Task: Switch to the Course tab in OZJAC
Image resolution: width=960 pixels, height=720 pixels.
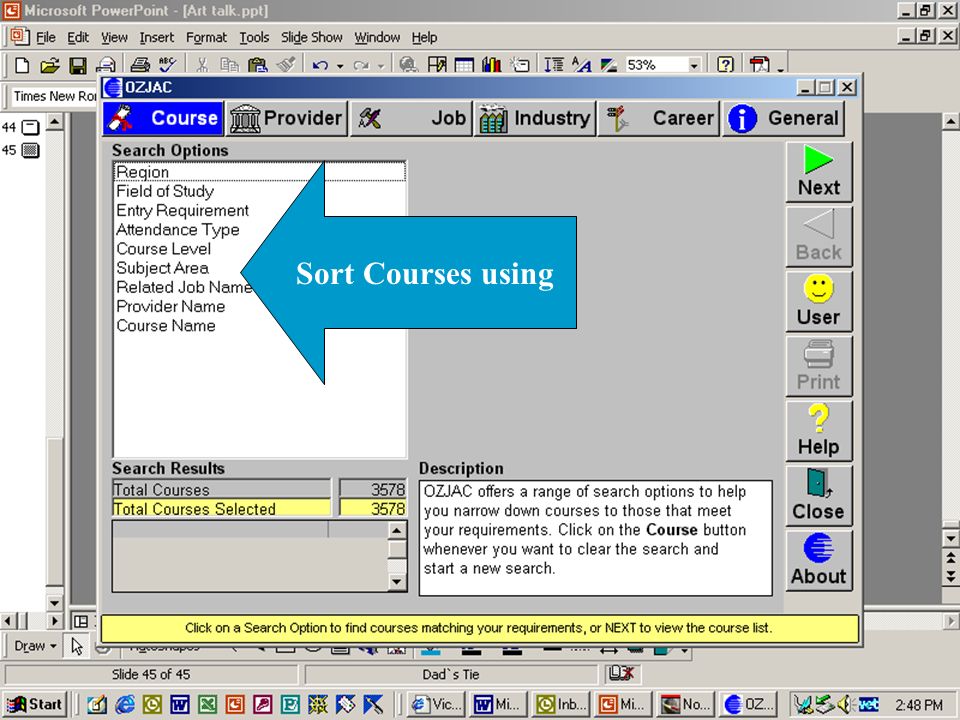Action: tap(163, 118)
